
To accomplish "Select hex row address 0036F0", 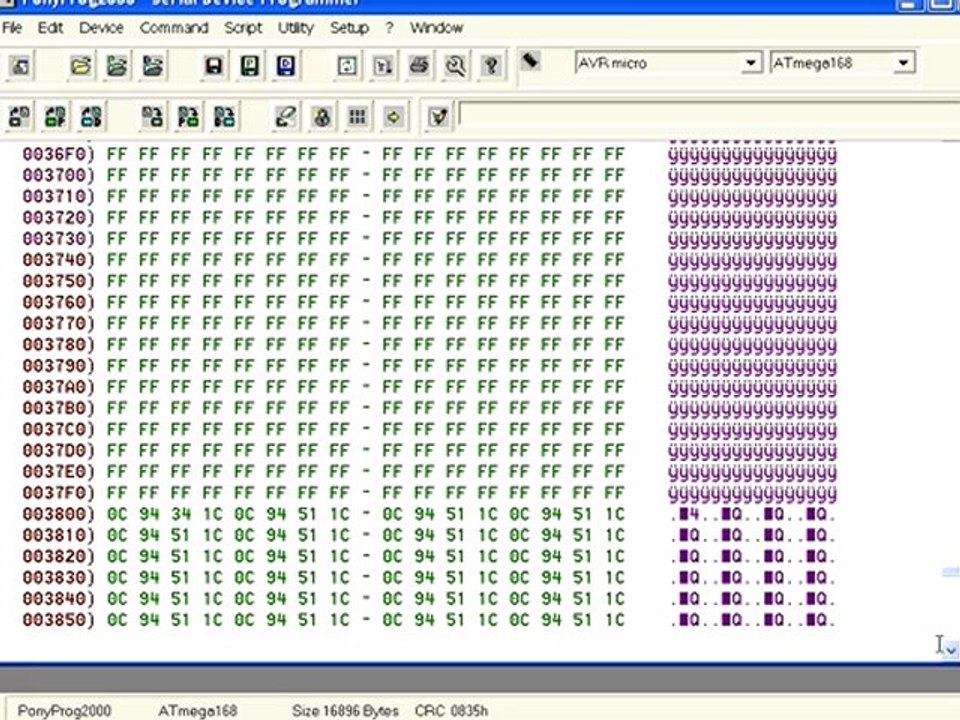I will (59, 154).
